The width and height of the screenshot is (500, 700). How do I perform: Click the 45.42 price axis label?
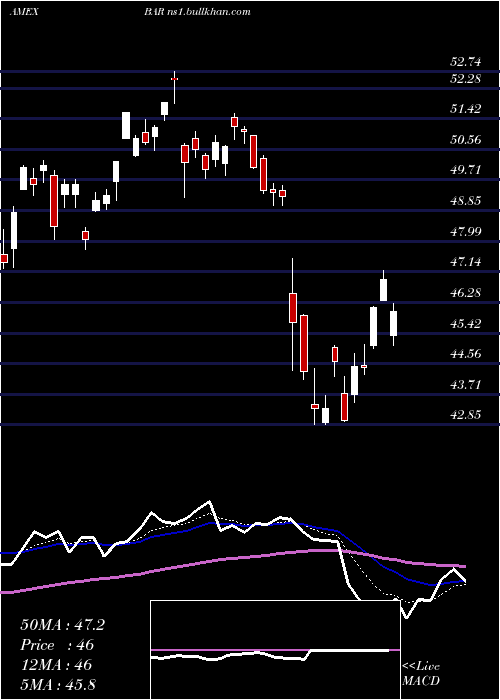pos(466,323)
